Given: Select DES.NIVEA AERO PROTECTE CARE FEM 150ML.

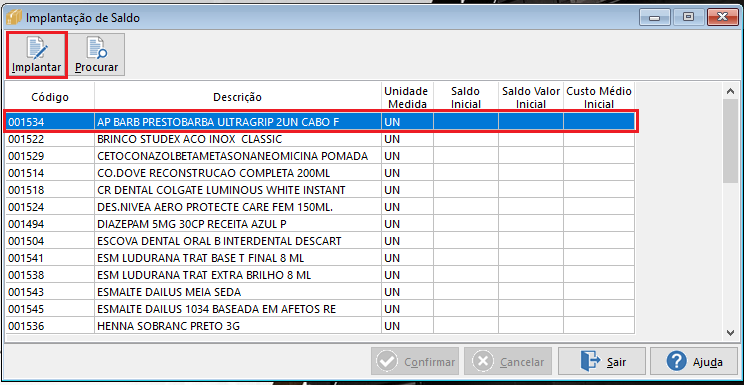Looking at the screenshot, I should pos(320,207).
